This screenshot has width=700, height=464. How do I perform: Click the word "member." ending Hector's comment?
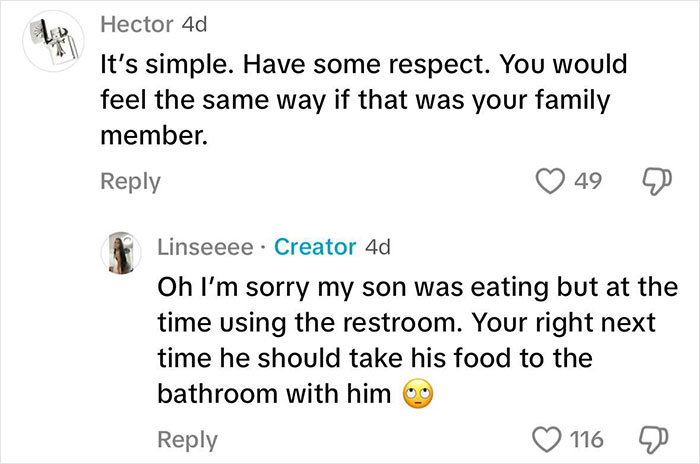[x=153, y=136]
